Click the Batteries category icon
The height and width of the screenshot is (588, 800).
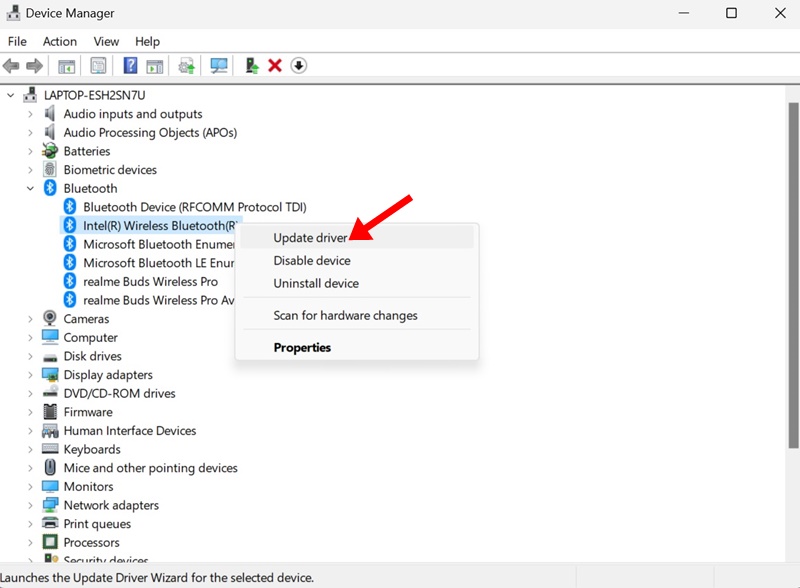(50, 151)
